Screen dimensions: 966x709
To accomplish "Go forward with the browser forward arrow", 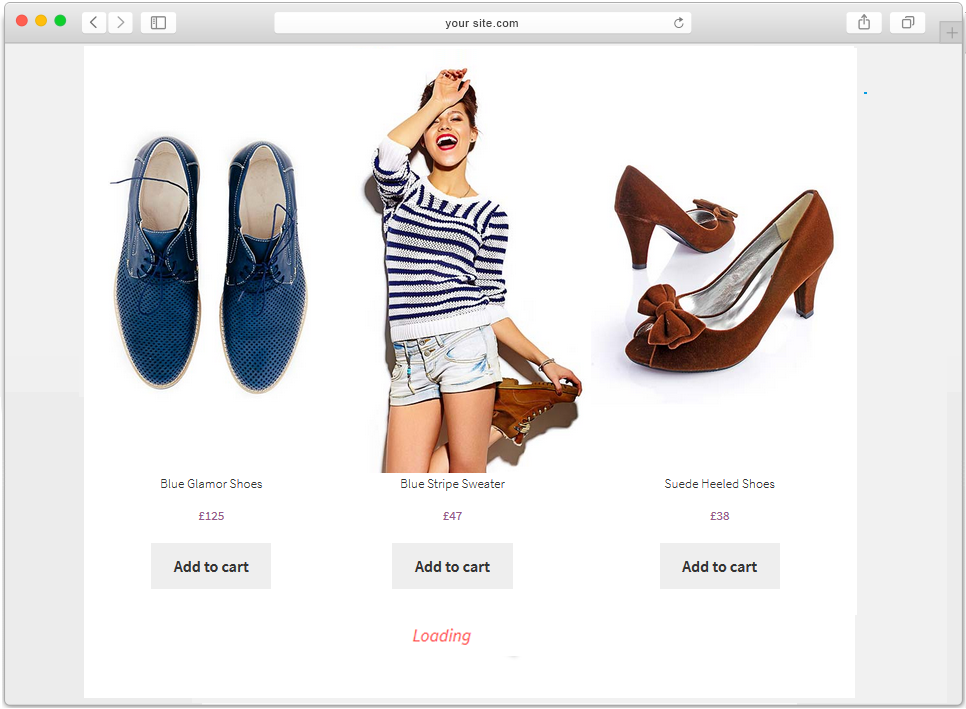I will coord(121,23).
